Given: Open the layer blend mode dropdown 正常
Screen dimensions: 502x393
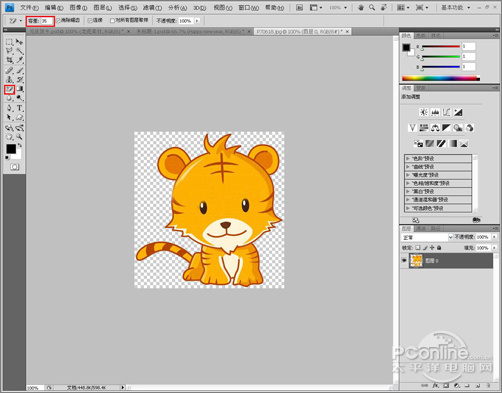Looking at the screenshot, I should coord(427,237).
